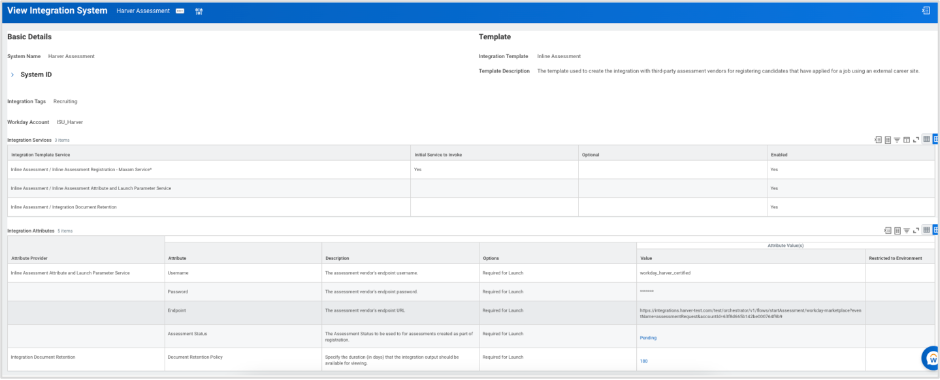Click the Template Description text
This screenshot has width=940, height=380.
(x=728, y=71)
